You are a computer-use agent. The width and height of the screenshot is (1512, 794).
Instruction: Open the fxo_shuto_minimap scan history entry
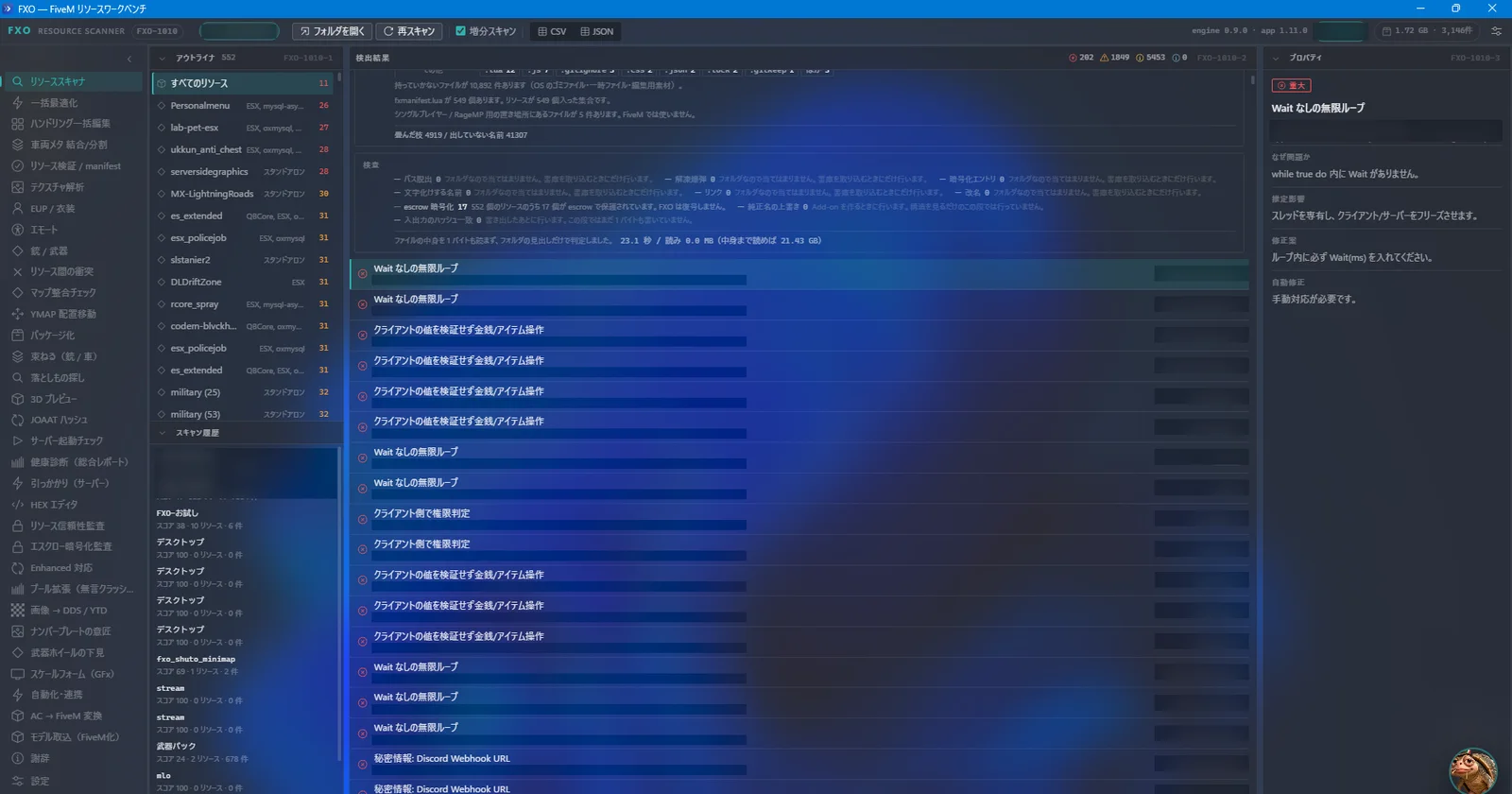244,665
